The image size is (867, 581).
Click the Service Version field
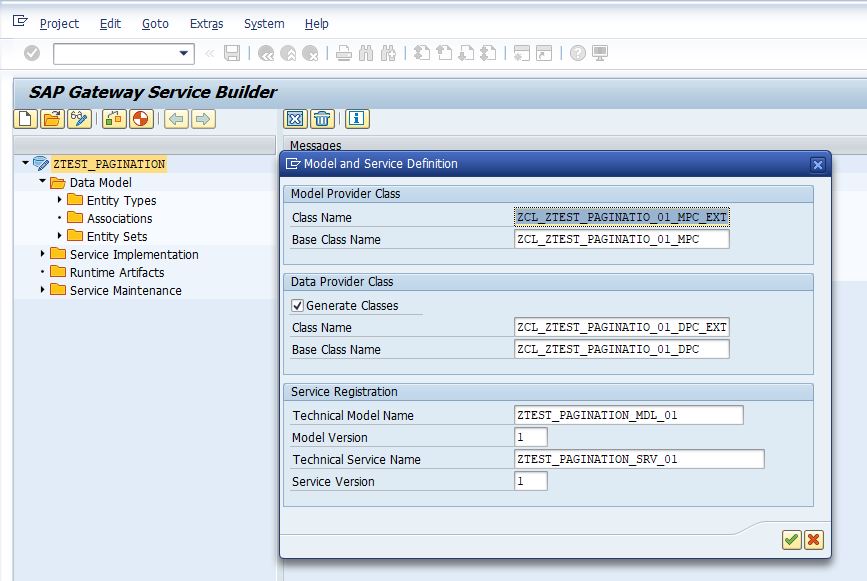[531, 481]
